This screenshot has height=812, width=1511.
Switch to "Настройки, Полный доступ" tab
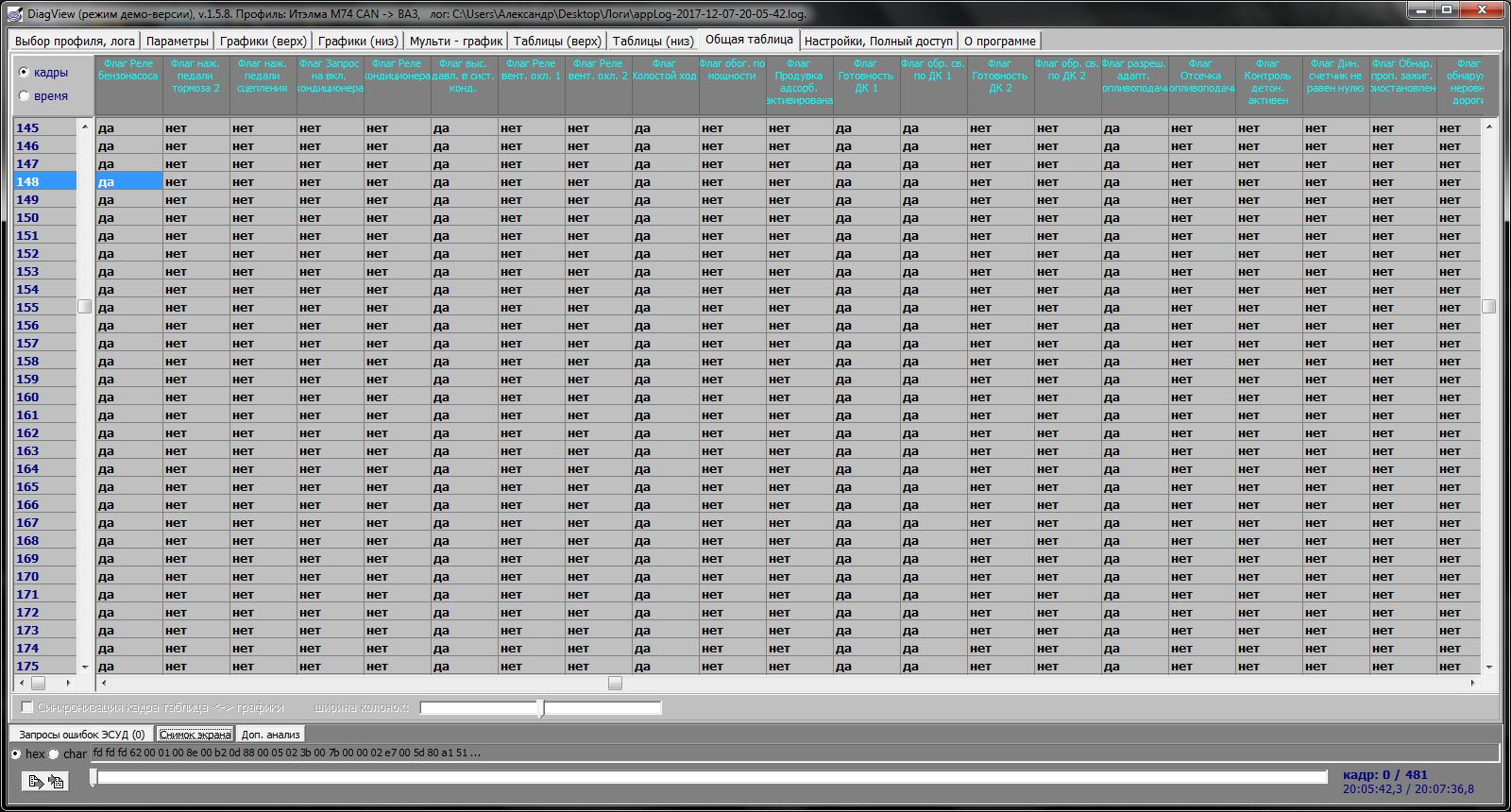coord(878,41)
